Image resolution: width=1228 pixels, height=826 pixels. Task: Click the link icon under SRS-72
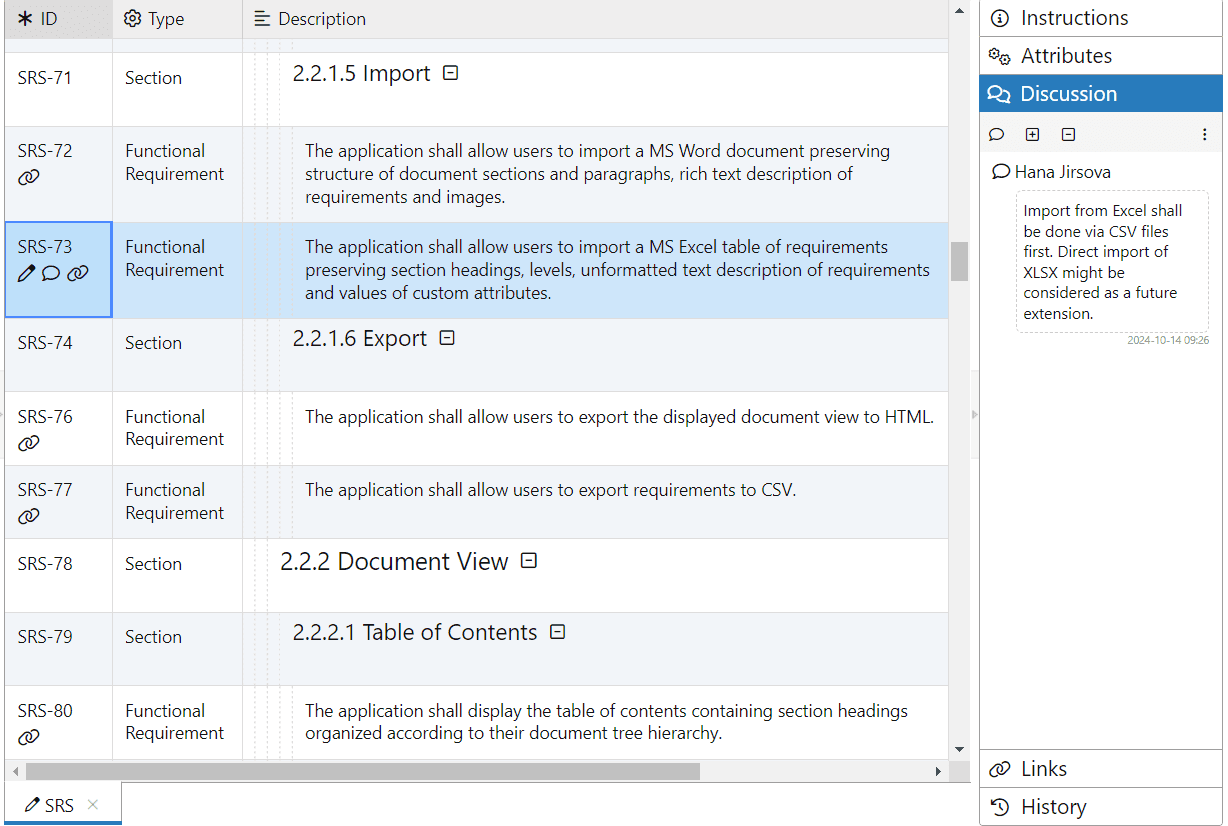[x=29, y=177]
